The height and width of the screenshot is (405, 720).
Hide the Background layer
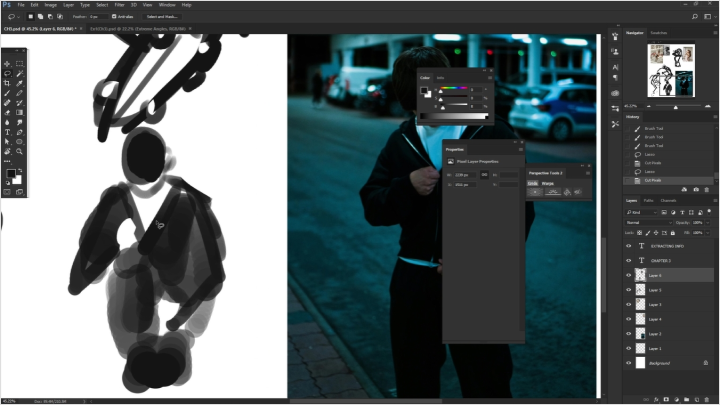point(629,363)
